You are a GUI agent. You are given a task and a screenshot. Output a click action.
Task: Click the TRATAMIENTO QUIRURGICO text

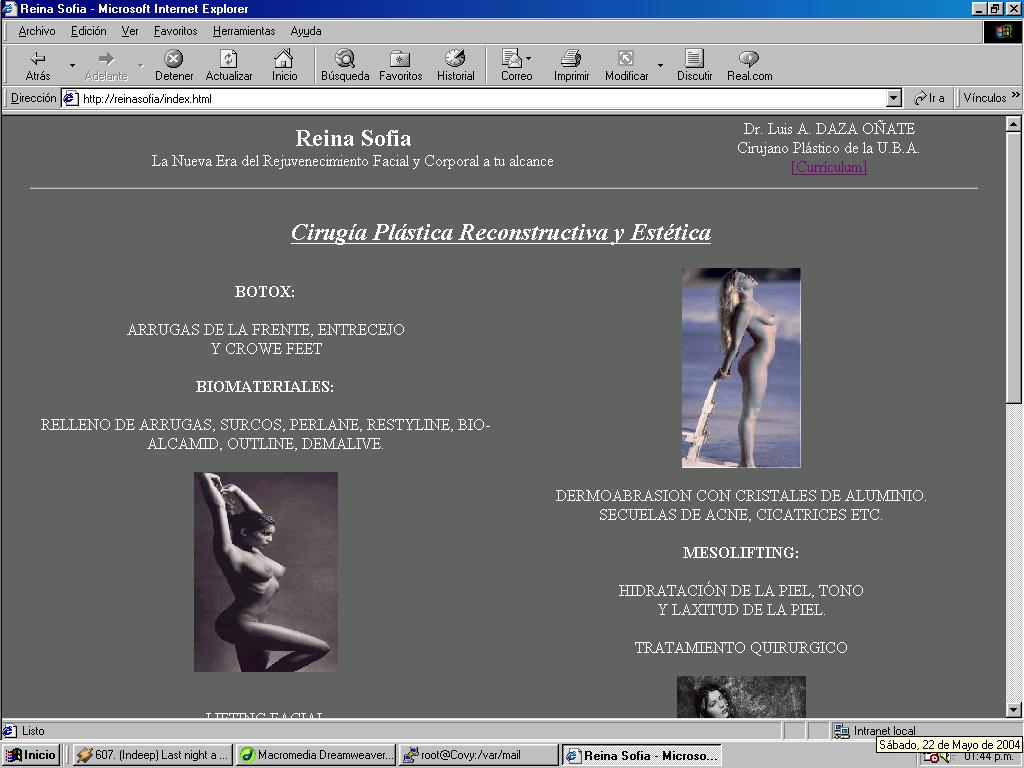[x=741, y=648]
